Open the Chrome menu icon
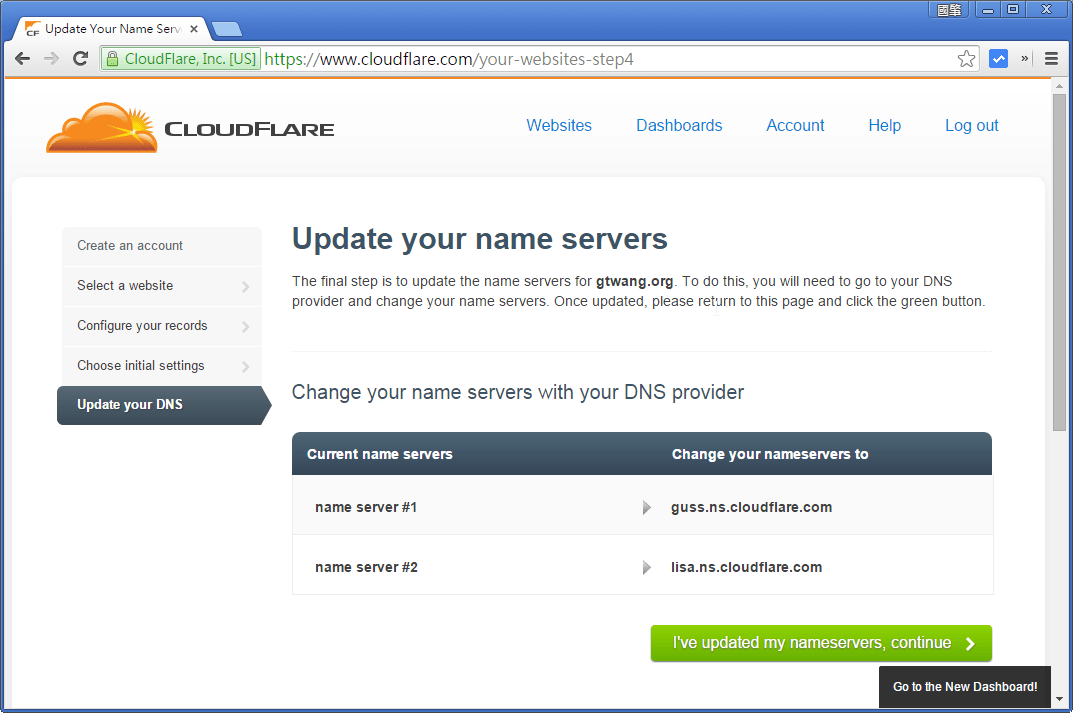Screen dimensions: 1073x713 pos(1051,58)
